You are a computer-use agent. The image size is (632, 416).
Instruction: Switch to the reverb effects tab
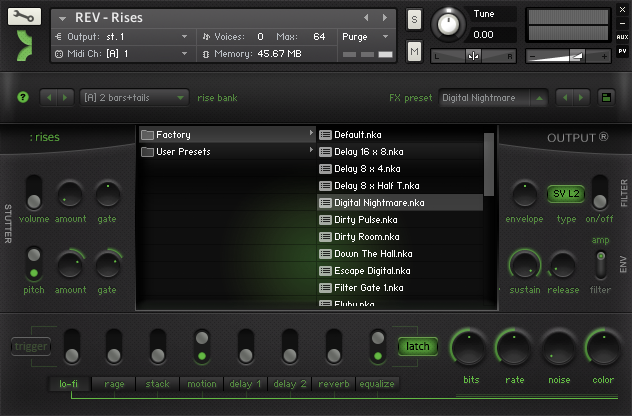tap(332, 383)
